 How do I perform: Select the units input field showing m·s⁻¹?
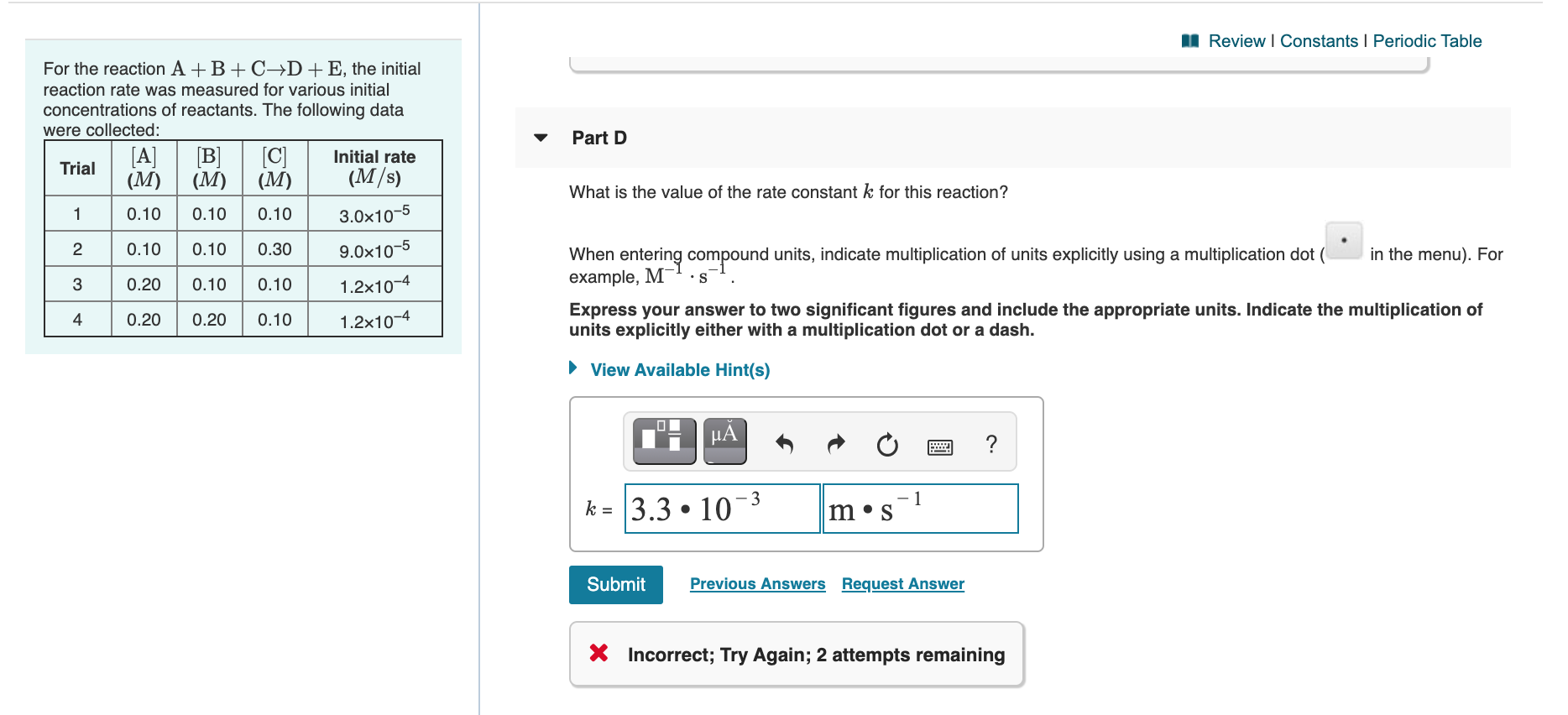[x=920, y=509]
